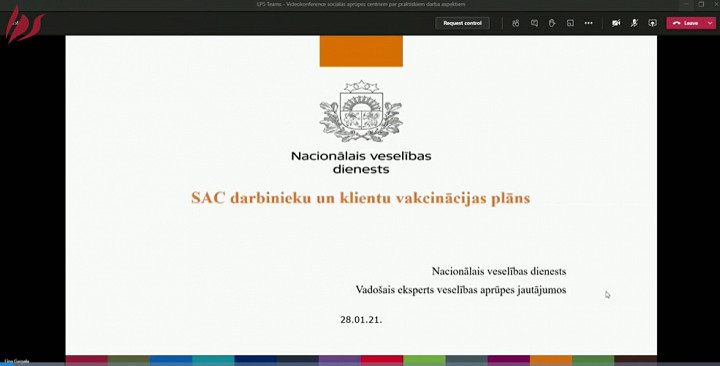Expand the Leave options arrow
This screenshot has width=720, height=366.
click(710, 23)
